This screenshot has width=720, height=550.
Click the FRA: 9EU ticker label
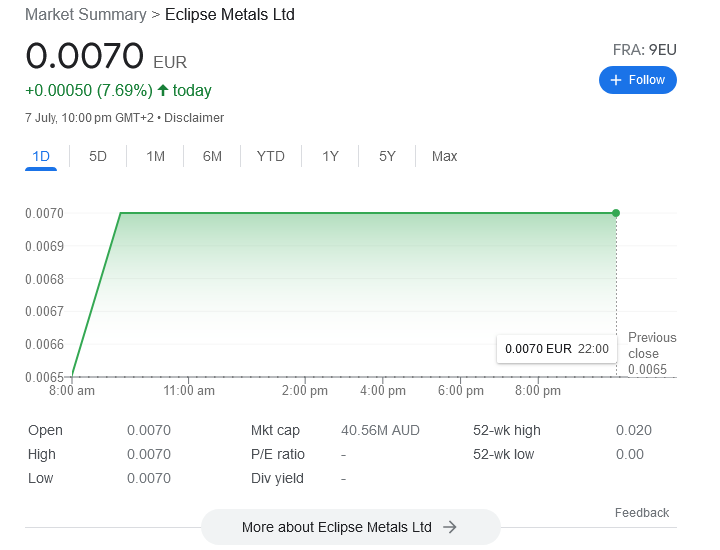645,50
